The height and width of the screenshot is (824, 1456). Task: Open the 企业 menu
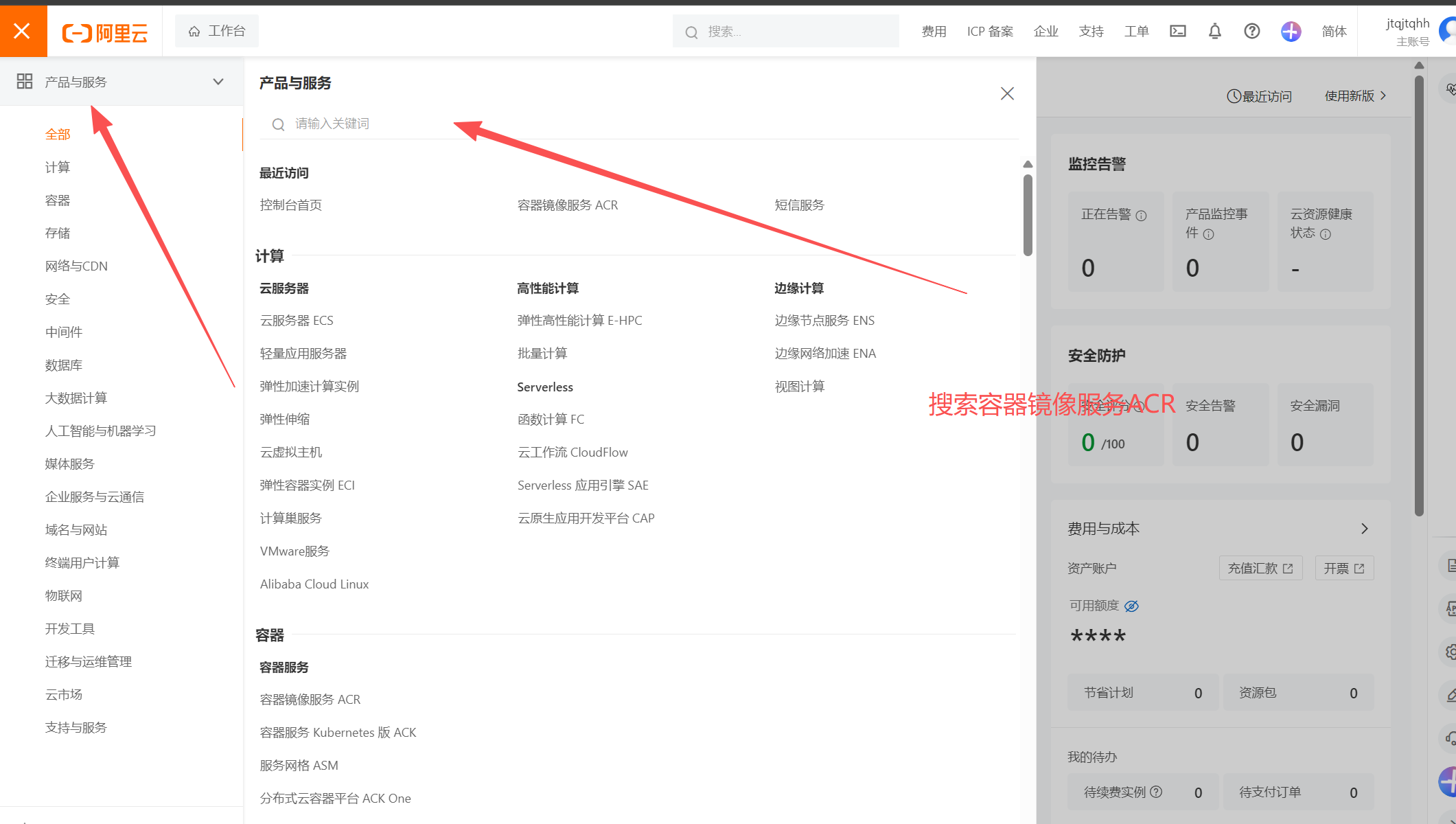click(x=1046, y=32)
